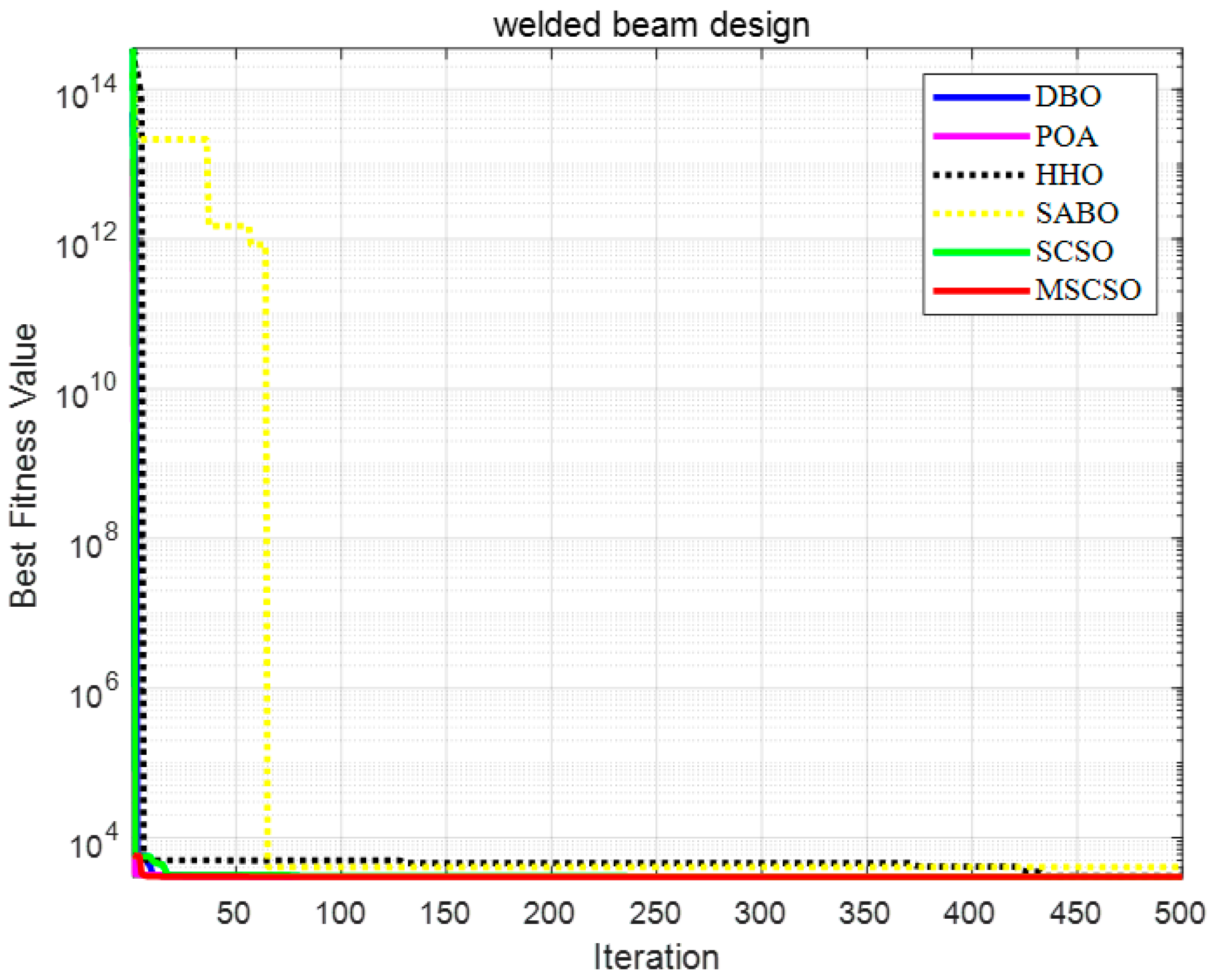
Task: Click the SABO legend label text
Action: tap(1076, 213)
